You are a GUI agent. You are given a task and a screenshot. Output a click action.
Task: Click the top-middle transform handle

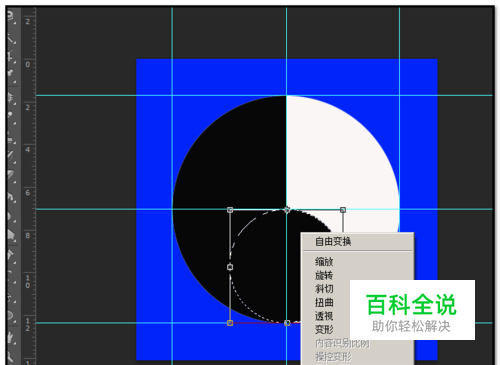(x=287, y=210)
